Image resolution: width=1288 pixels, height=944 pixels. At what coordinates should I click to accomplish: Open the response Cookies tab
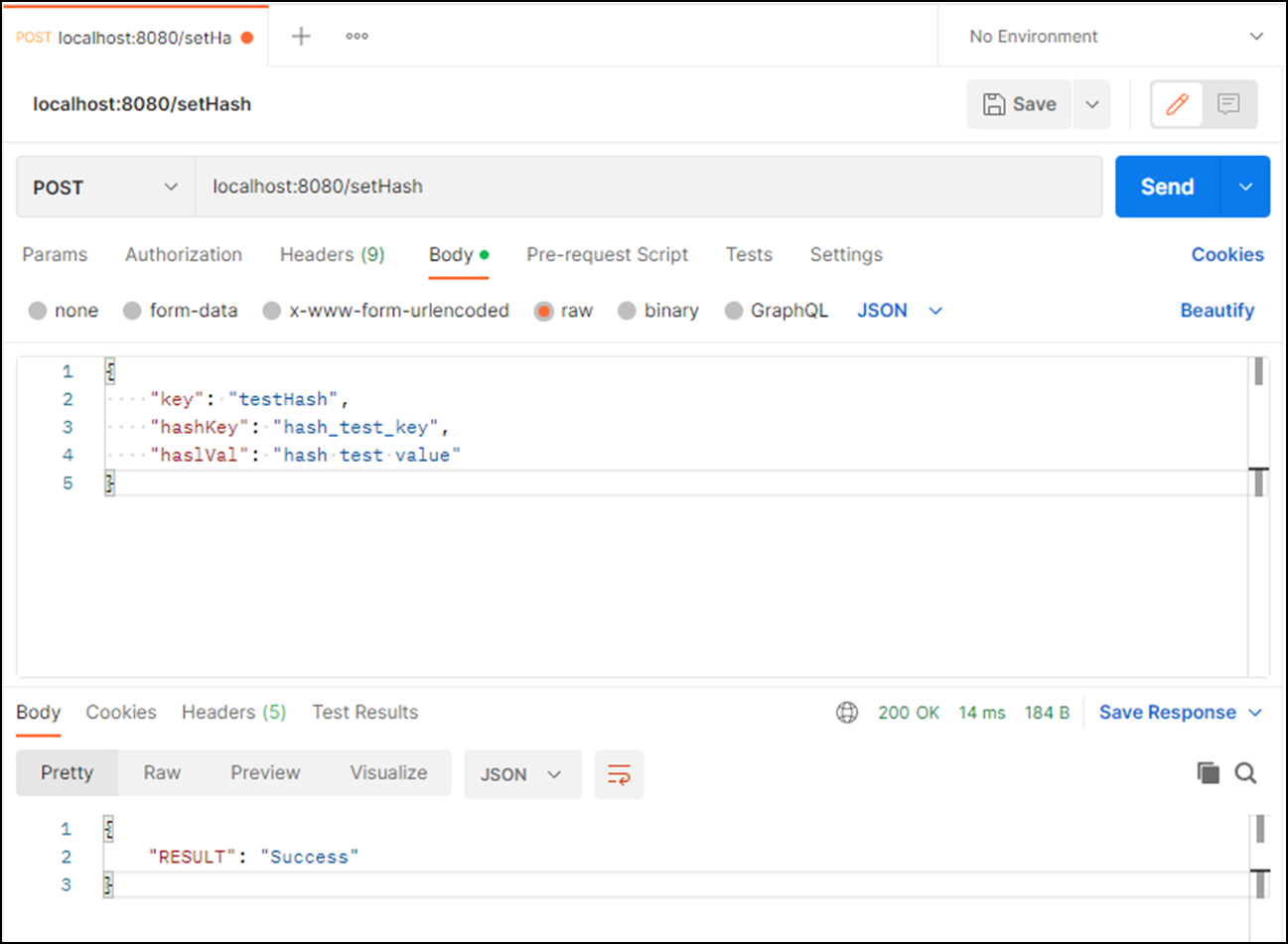point(121,713)
